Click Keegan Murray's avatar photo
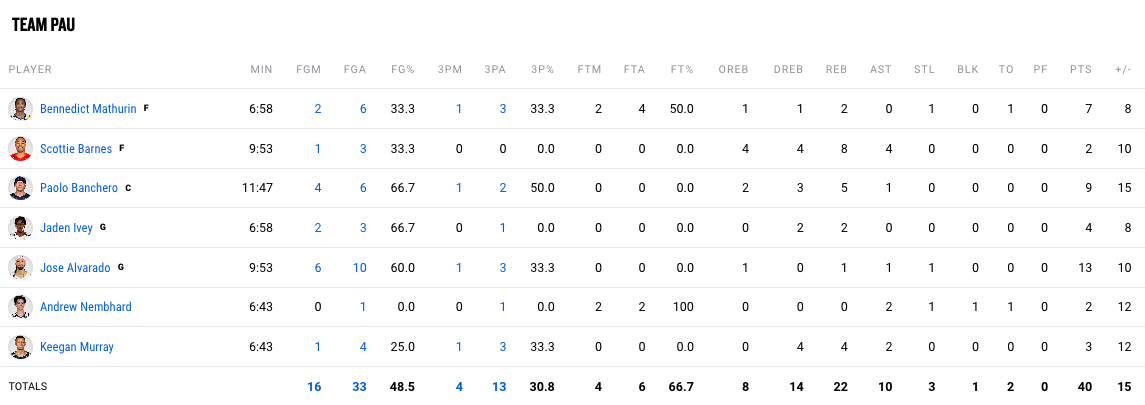 pos(20,347)
